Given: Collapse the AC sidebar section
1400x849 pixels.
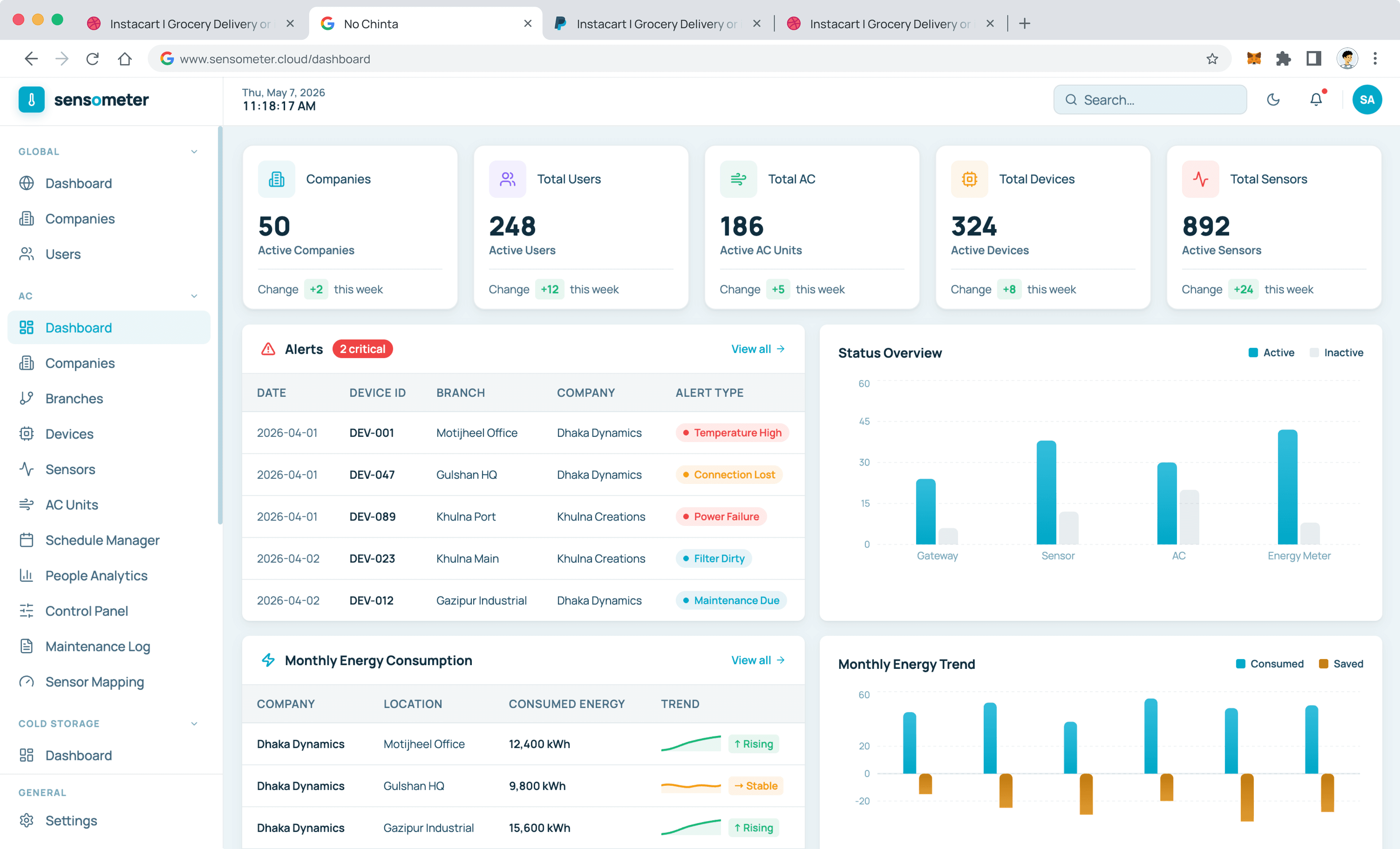Looking at the screenshot, I should click(x=194, y=296).
